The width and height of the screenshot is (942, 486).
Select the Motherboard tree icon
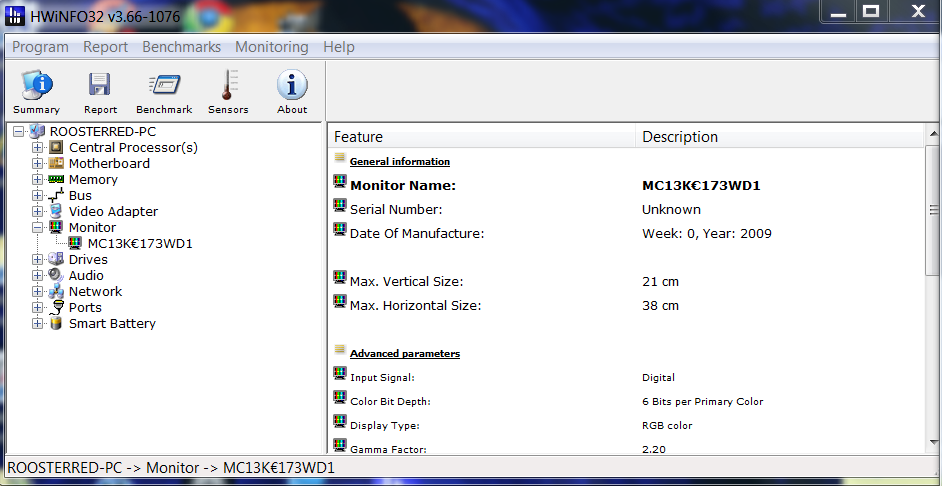pos(56,163)
